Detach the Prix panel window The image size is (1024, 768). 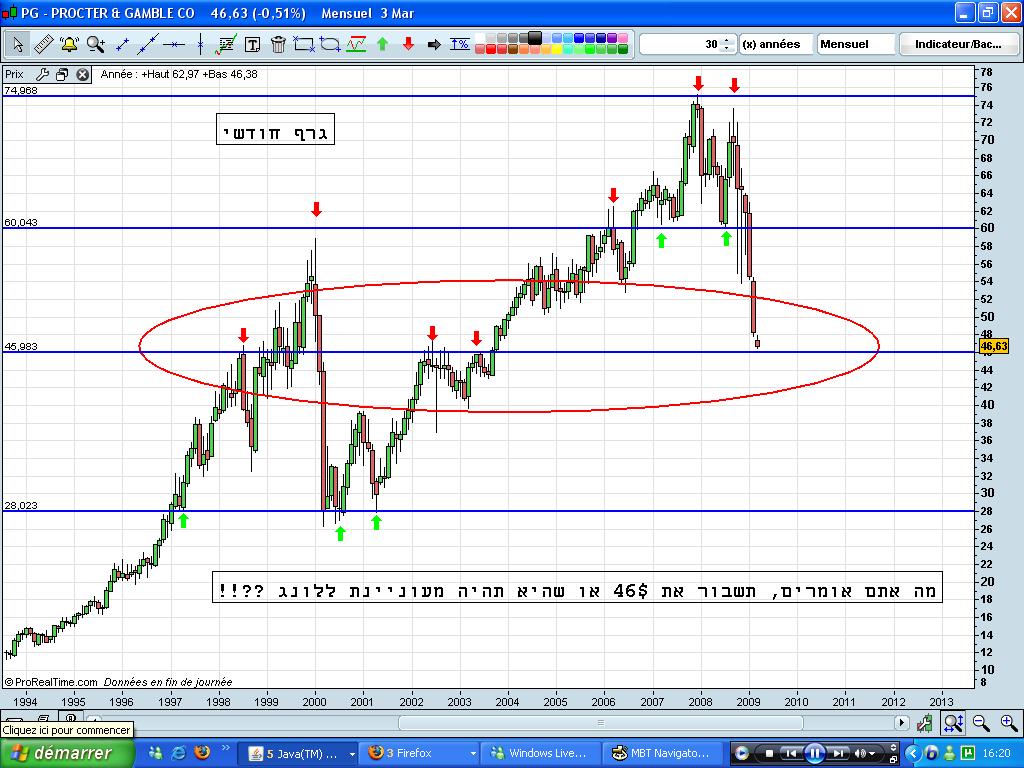click(x=63, y=74)
